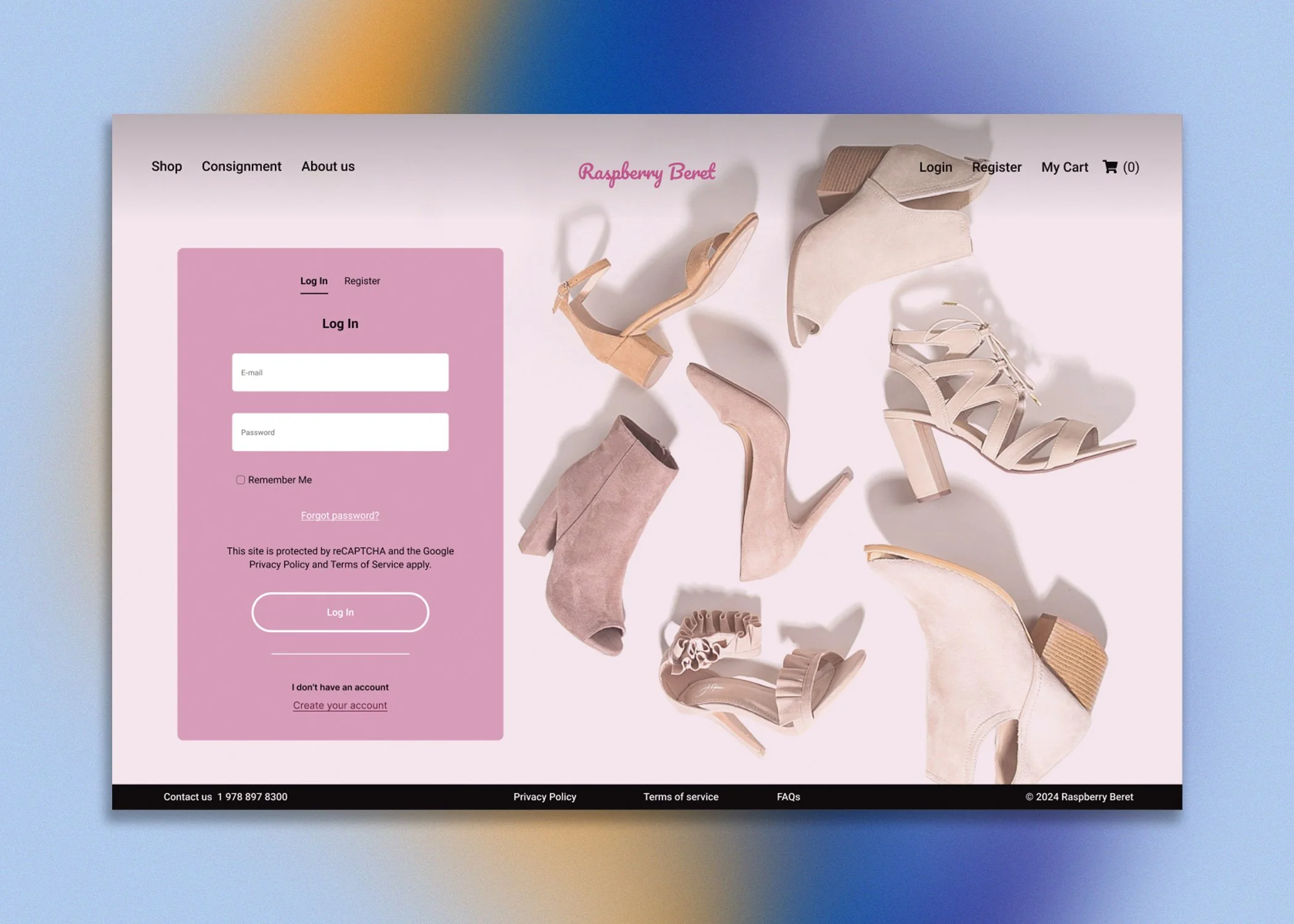Viewport: 1294px width, 924px height.
Task: Visit the About us page
Action: (x=328, y=166)
